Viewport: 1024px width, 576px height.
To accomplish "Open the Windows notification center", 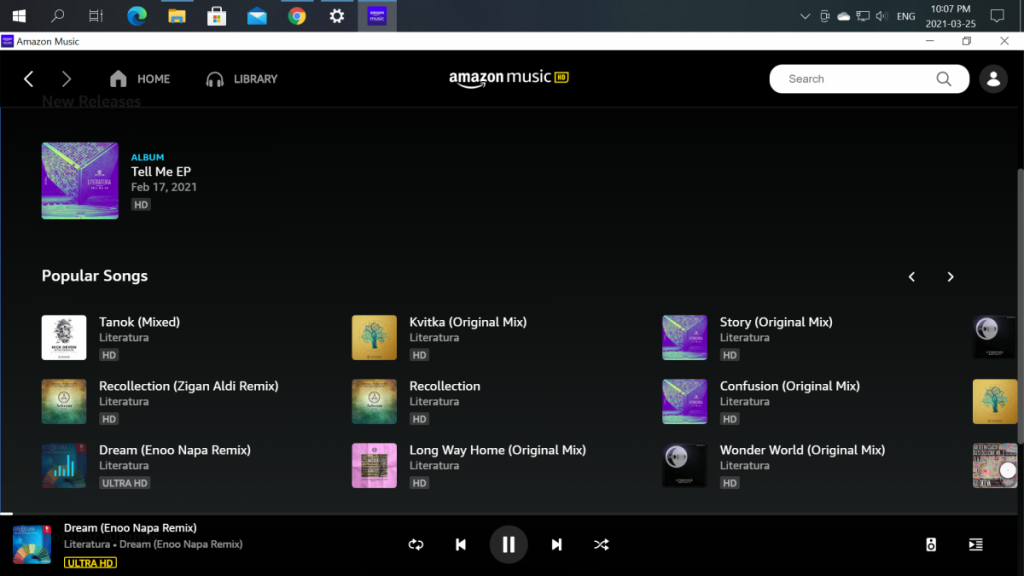I will click(997, 16).
